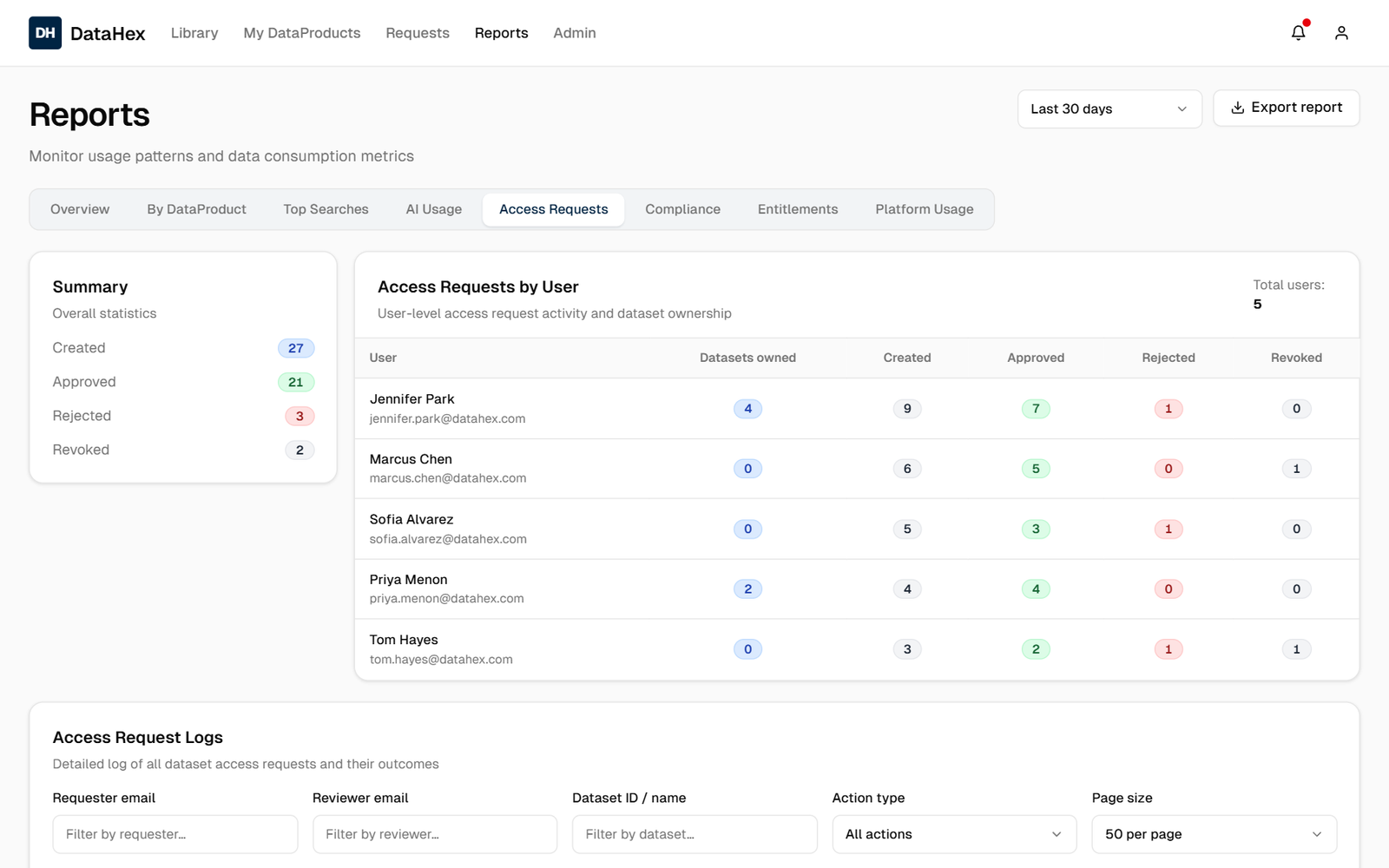This screenshot has height=868, width=1389.
Task: Click the Datasets owned column header
Action: pyautogui.click(x=747, y=358)
